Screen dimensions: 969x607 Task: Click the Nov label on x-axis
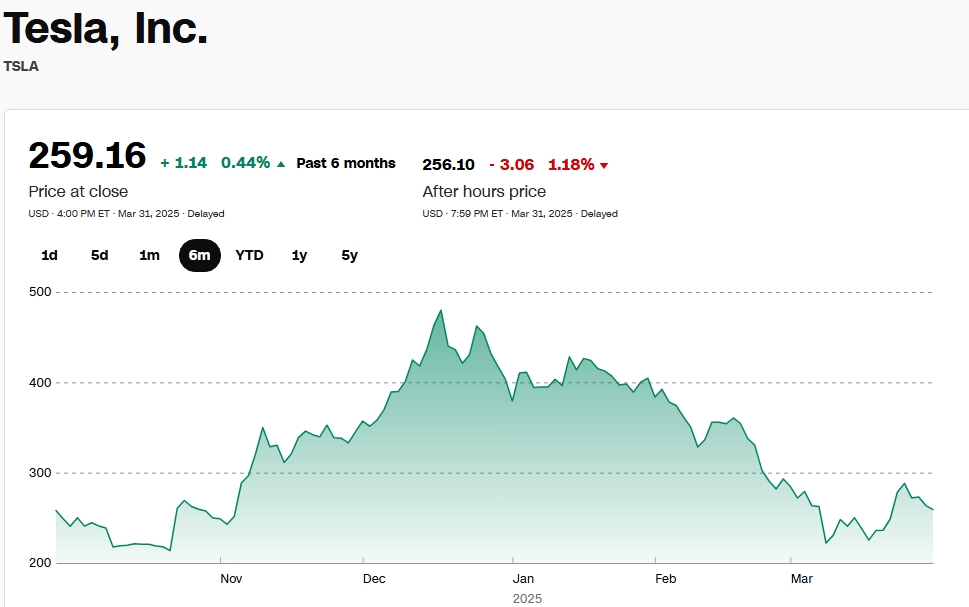[231, 578]
